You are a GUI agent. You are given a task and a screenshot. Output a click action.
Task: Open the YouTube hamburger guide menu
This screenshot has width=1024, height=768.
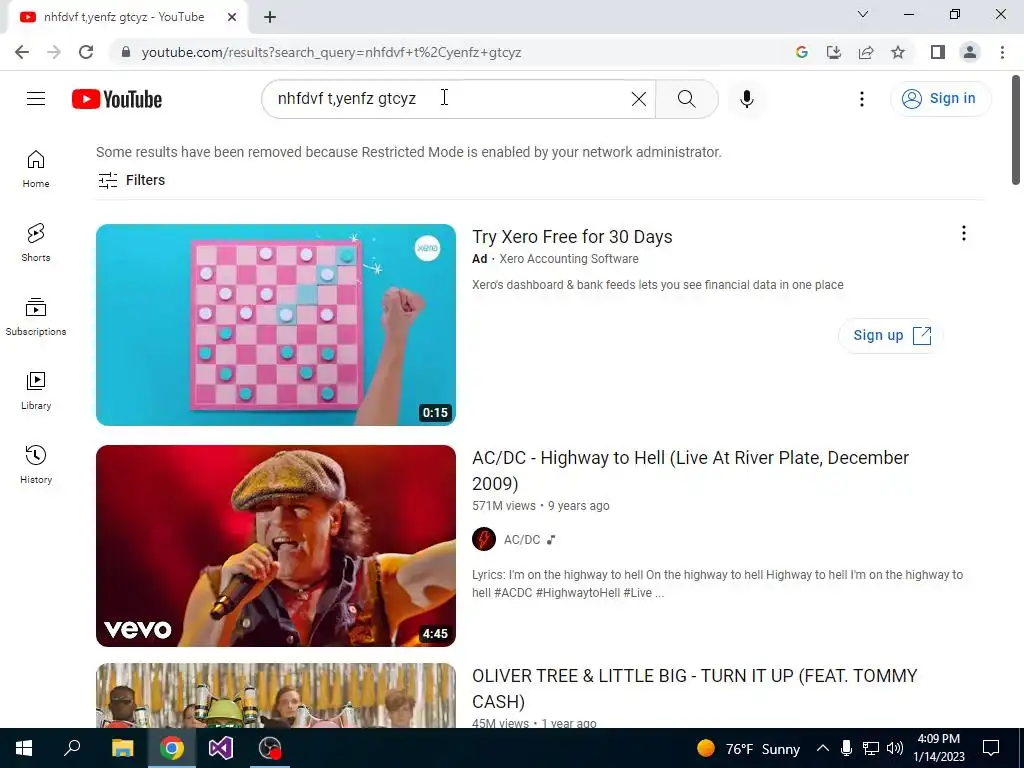[36, 99]
